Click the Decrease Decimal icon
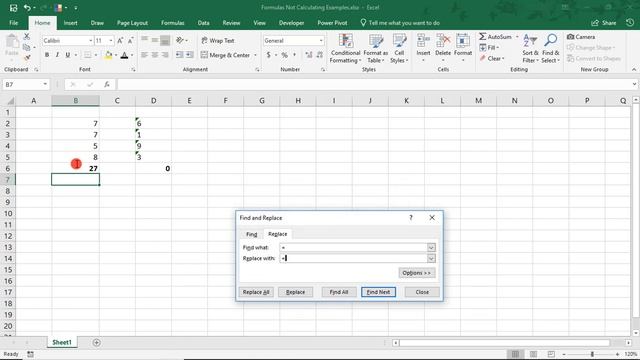The width and height of the screenshot is (640, 360). [320, 55]
